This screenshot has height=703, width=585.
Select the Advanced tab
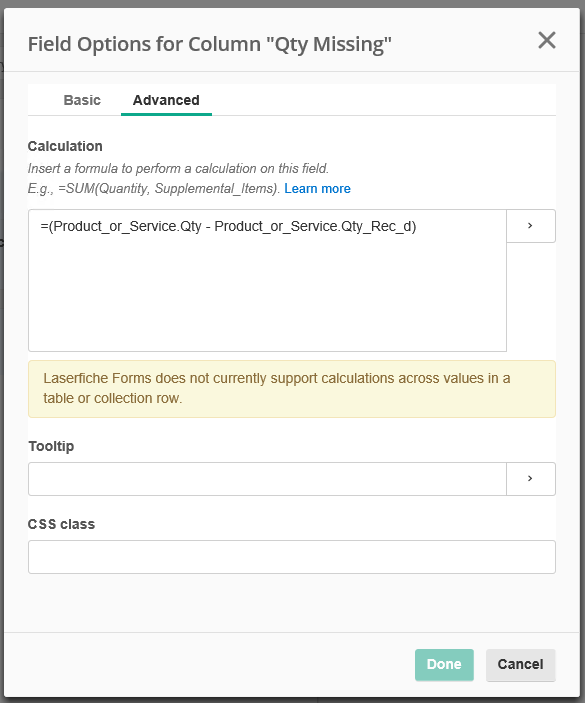166,100
